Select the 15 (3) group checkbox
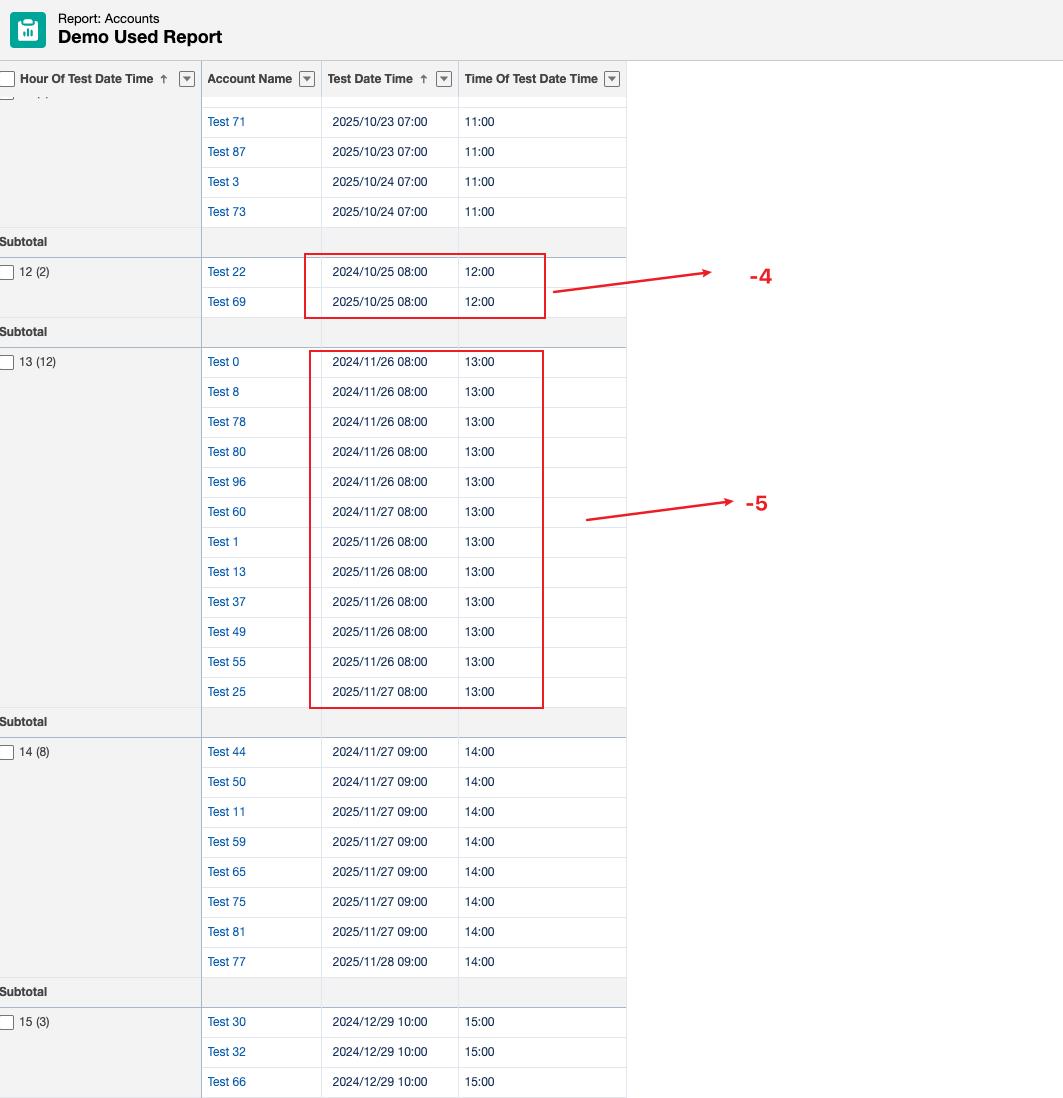 coord(7,1022)
